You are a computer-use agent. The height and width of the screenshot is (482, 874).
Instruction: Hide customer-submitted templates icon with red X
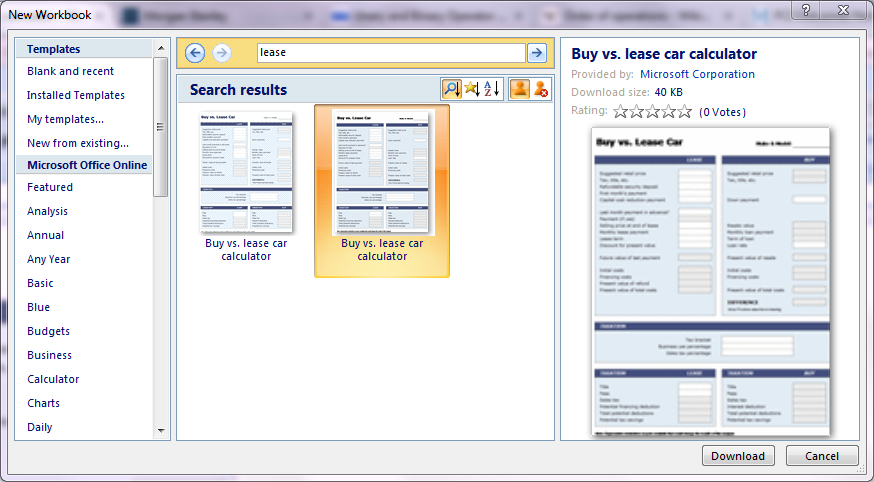541,89
